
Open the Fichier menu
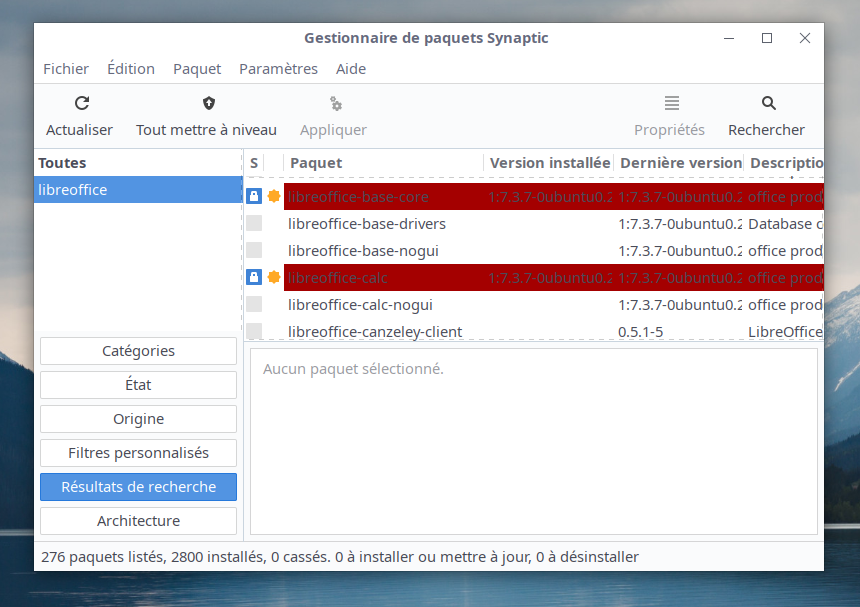[x=66, y=69]
